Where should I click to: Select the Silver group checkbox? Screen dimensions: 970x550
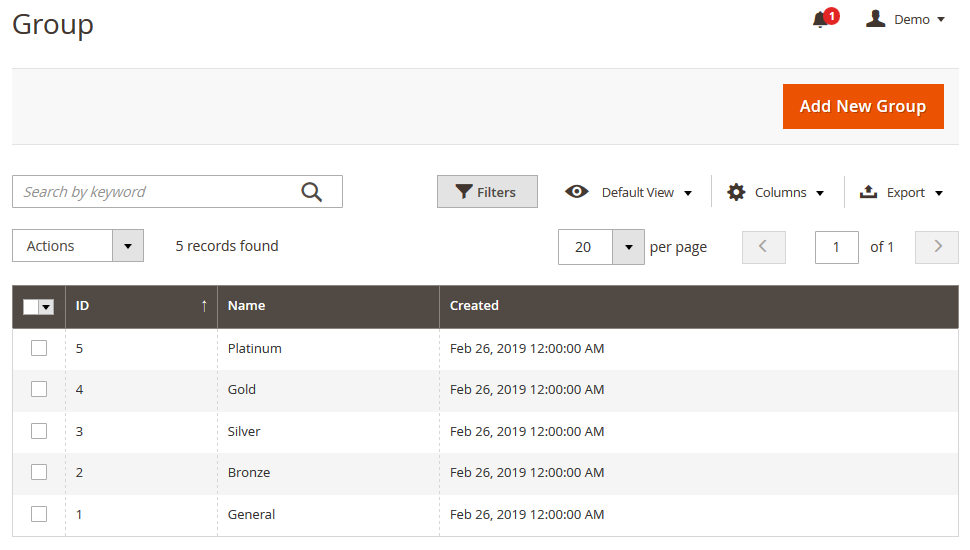tap(39, 431)
